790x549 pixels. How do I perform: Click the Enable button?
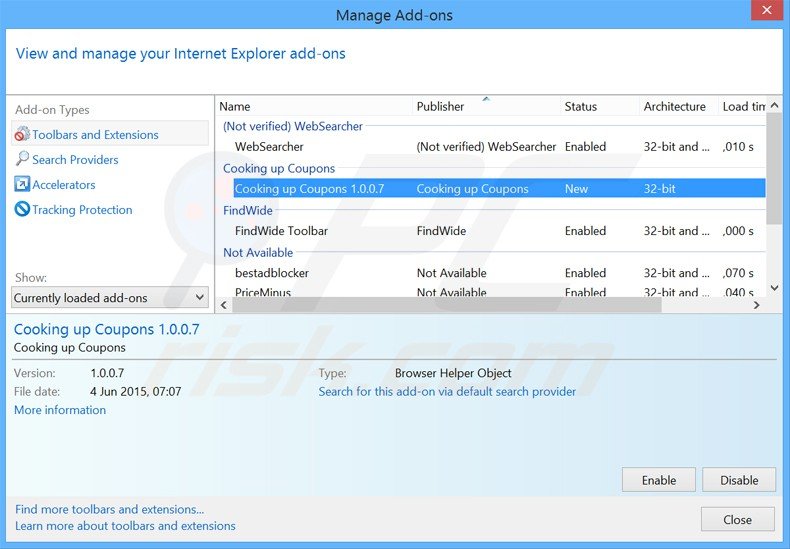click(x=659, y=480)
